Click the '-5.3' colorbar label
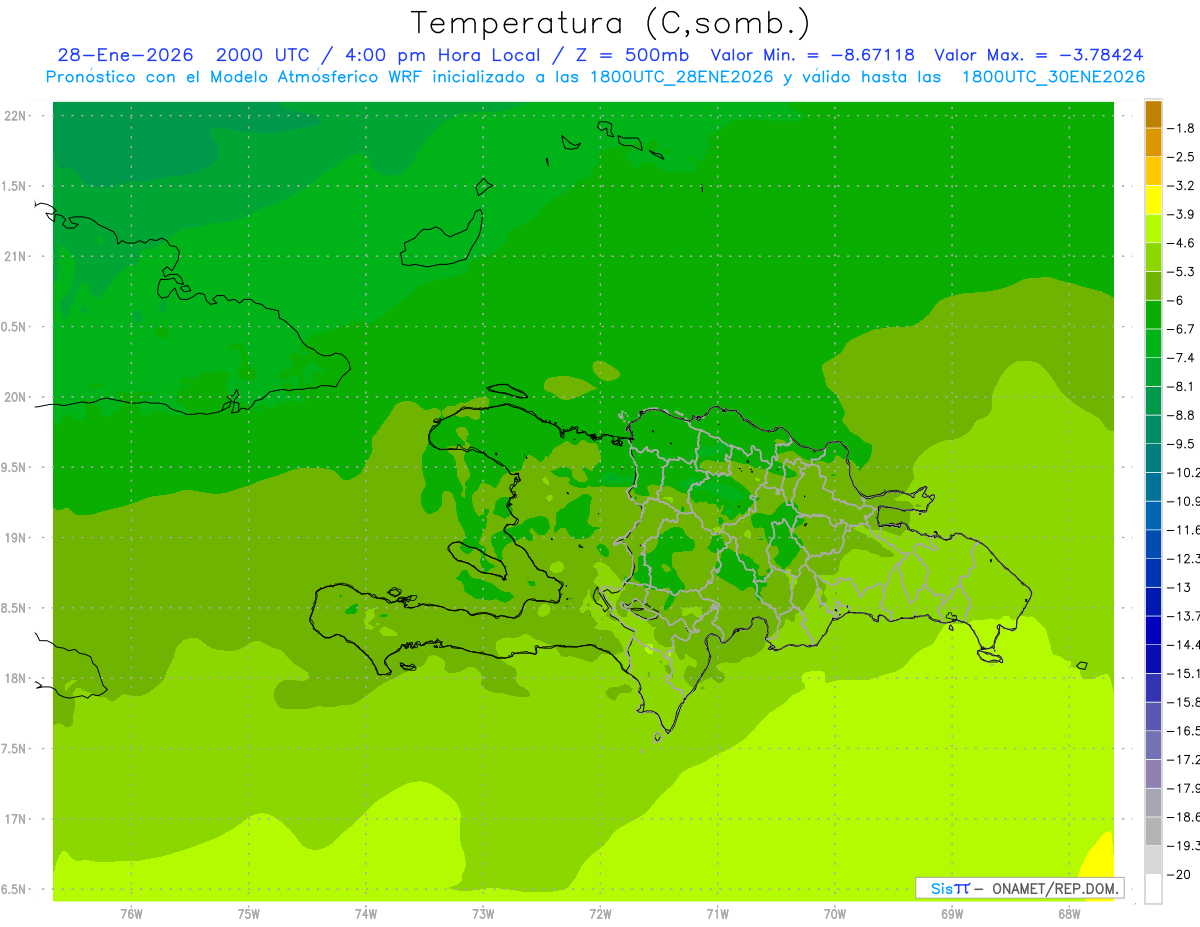This screenshot has height=927, width=1200. tap(1181, 271)
